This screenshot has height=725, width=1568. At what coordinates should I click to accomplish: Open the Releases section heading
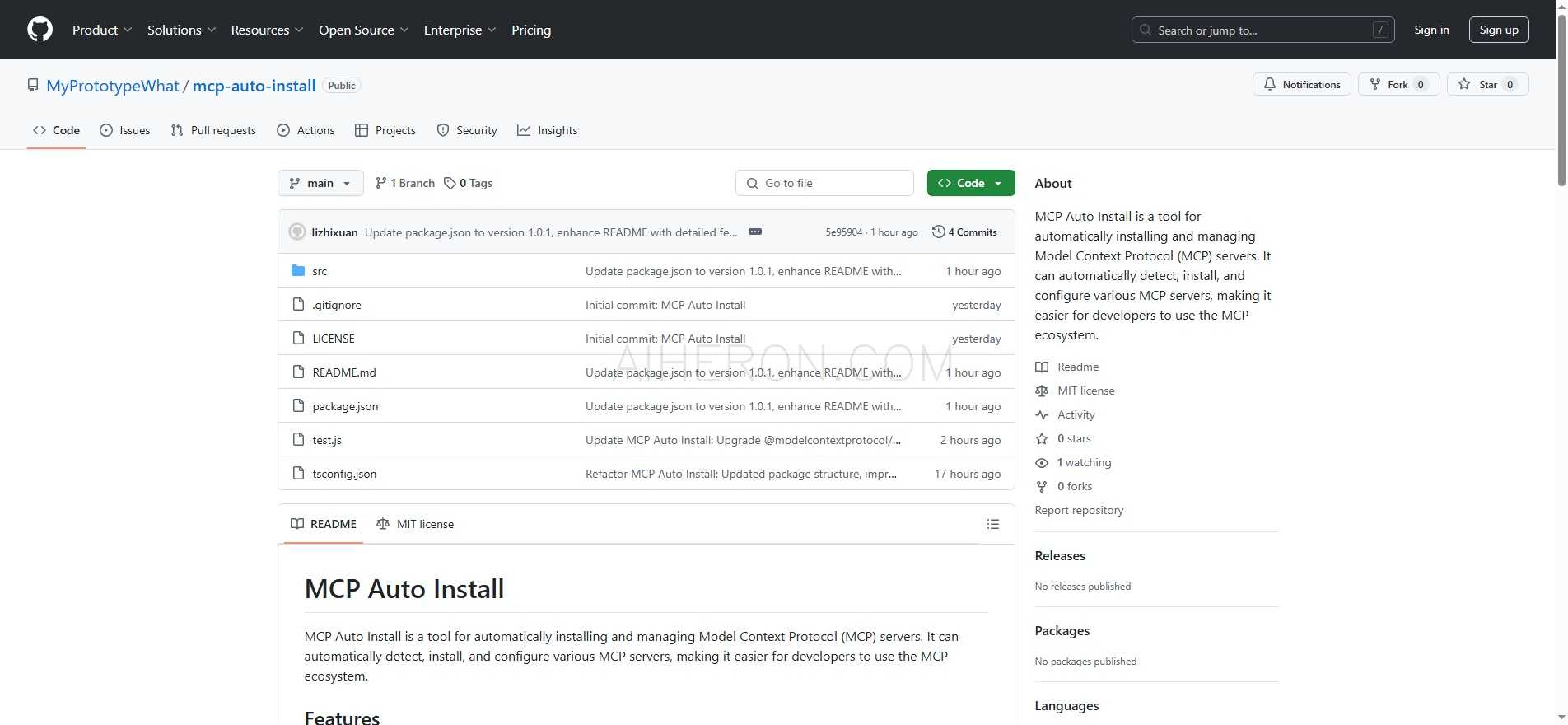(1060, 555)
